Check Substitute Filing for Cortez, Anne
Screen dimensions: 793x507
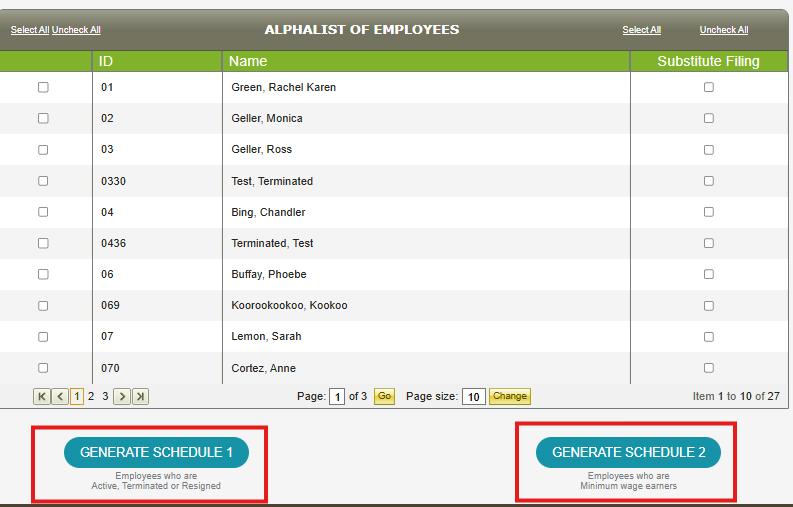pos(709,368)
